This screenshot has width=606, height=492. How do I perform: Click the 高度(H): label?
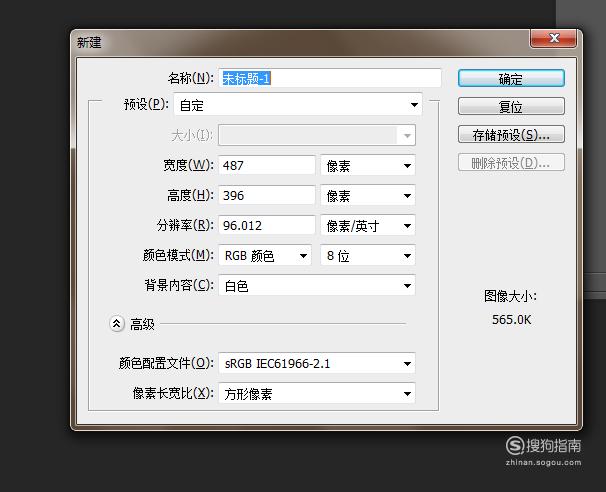(x=191, y=196)
